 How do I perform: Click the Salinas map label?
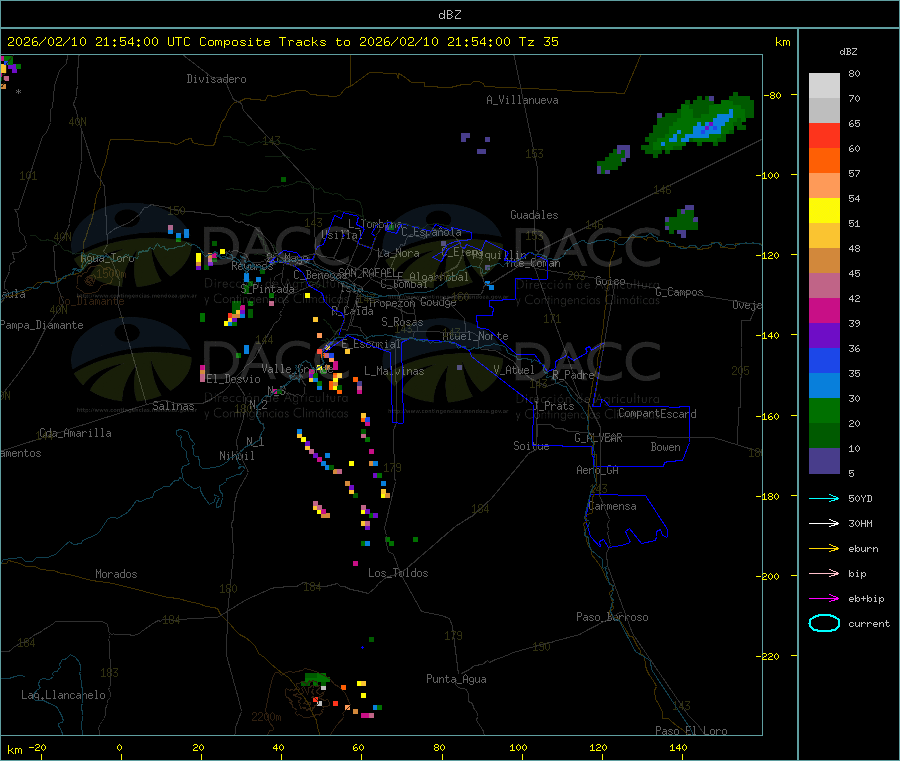click(173, 406)
